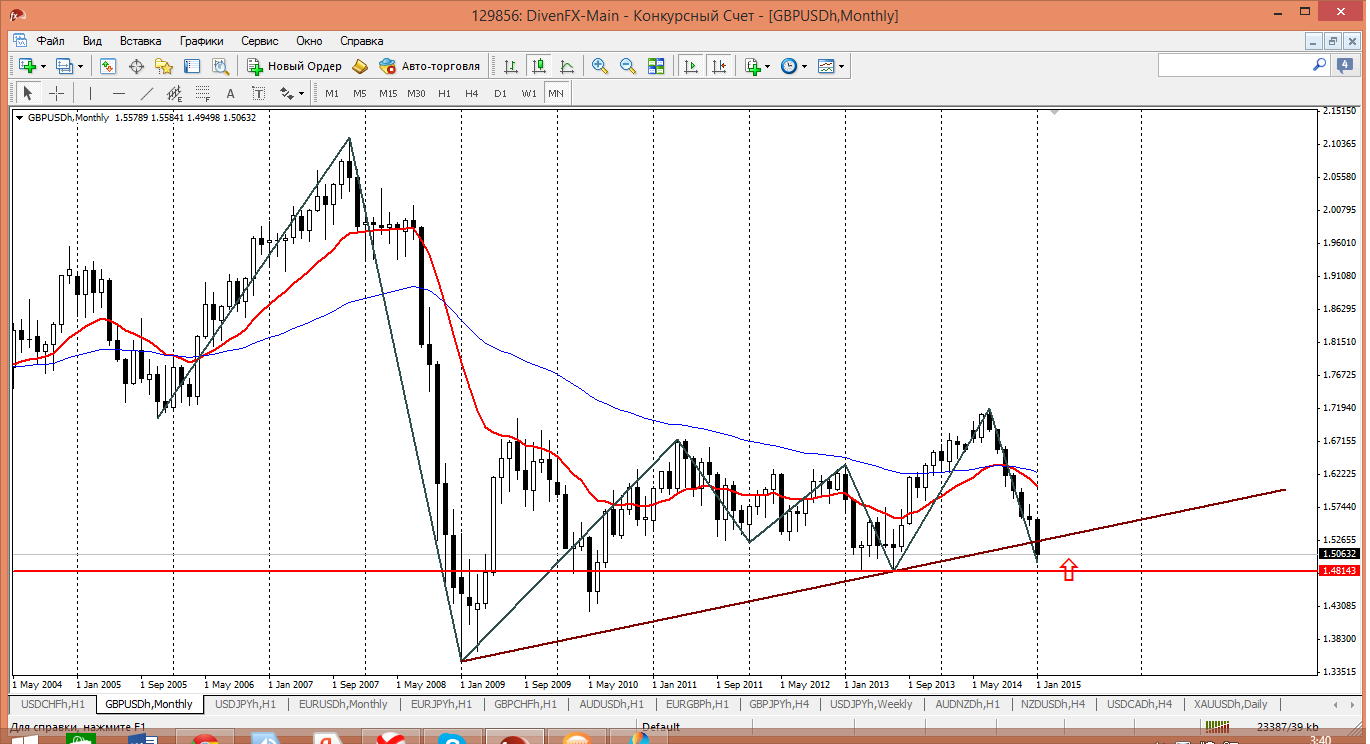Screen dimensions: 1370x744
Task: Click the Новый Ордер button
Action: click(295, 66)
